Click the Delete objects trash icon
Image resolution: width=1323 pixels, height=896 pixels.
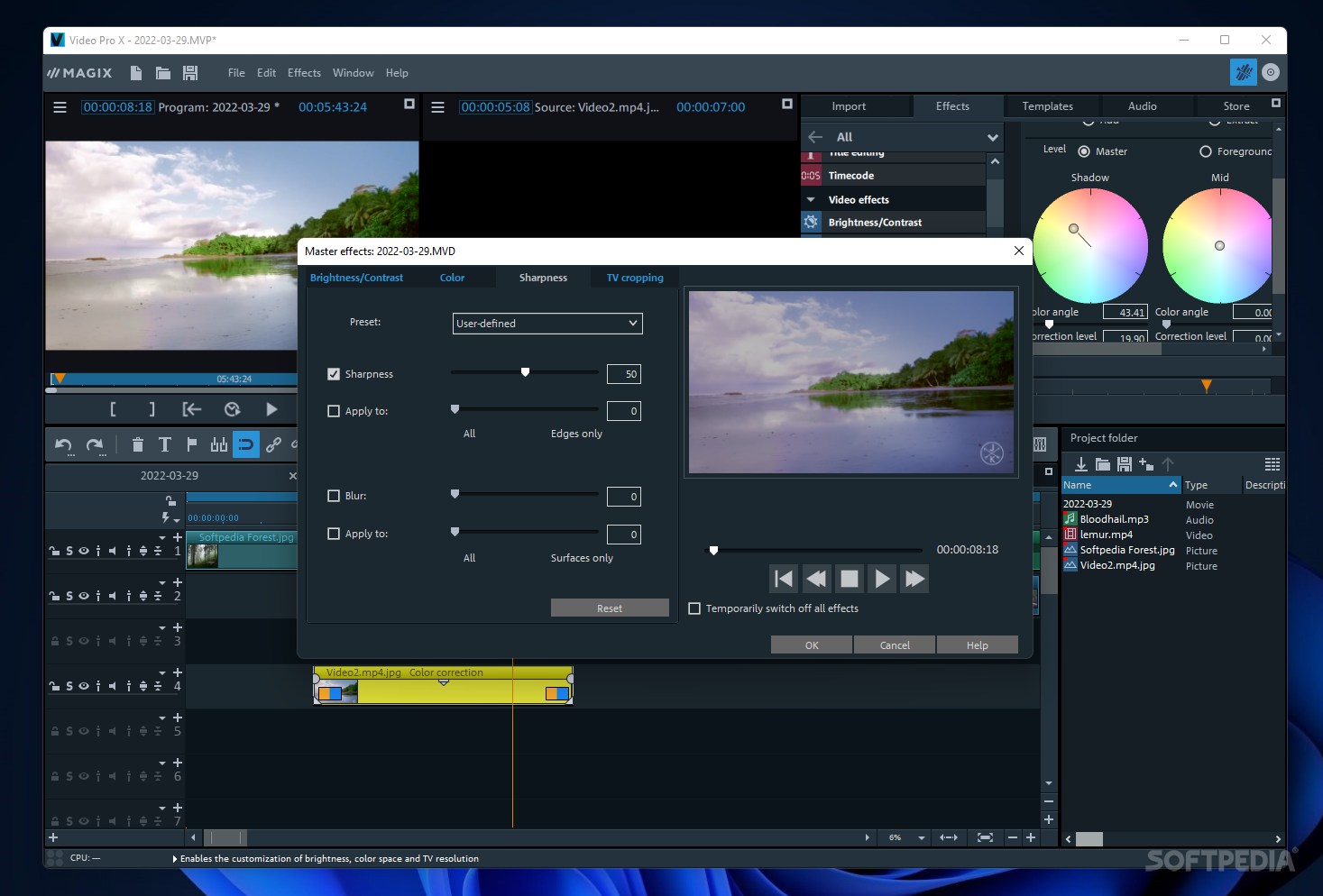click(x=137, y=444)
